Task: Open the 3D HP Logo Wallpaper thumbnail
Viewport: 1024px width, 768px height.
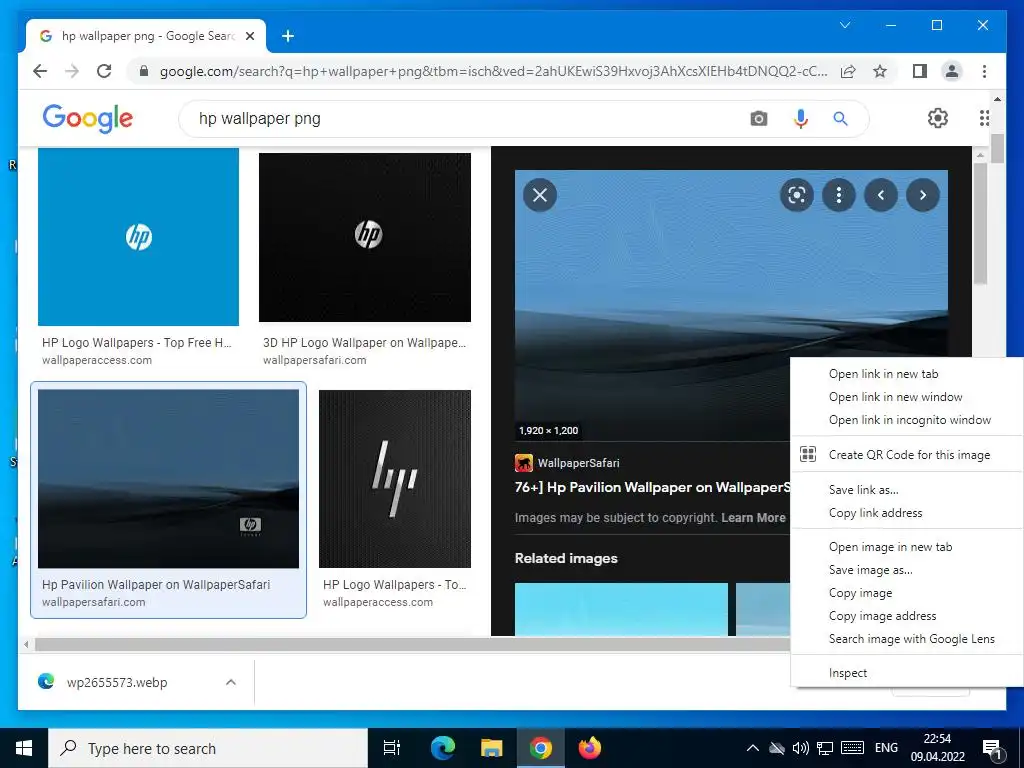Action: (x=364, y=237)
